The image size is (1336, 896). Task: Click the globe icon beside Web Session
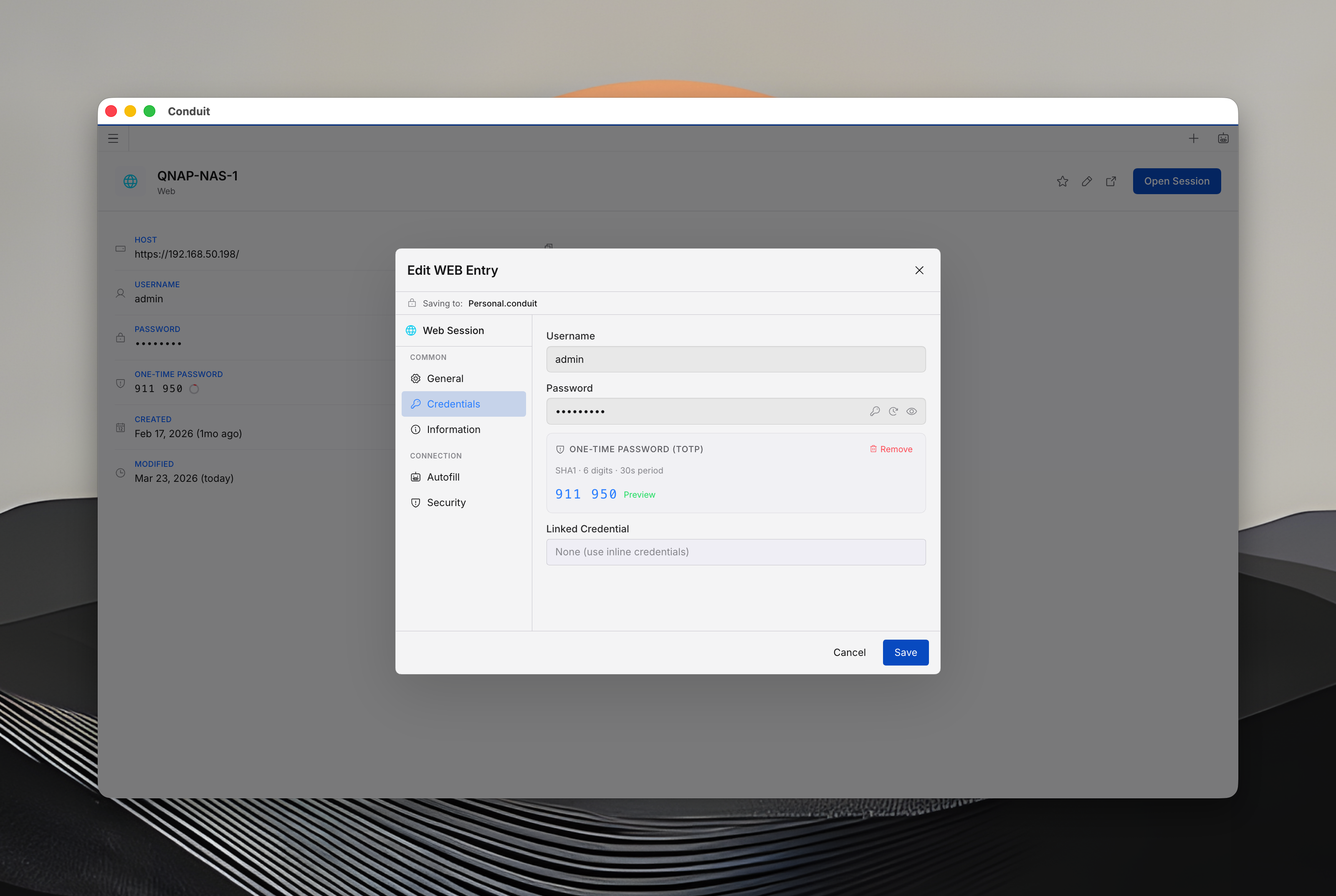411,330
